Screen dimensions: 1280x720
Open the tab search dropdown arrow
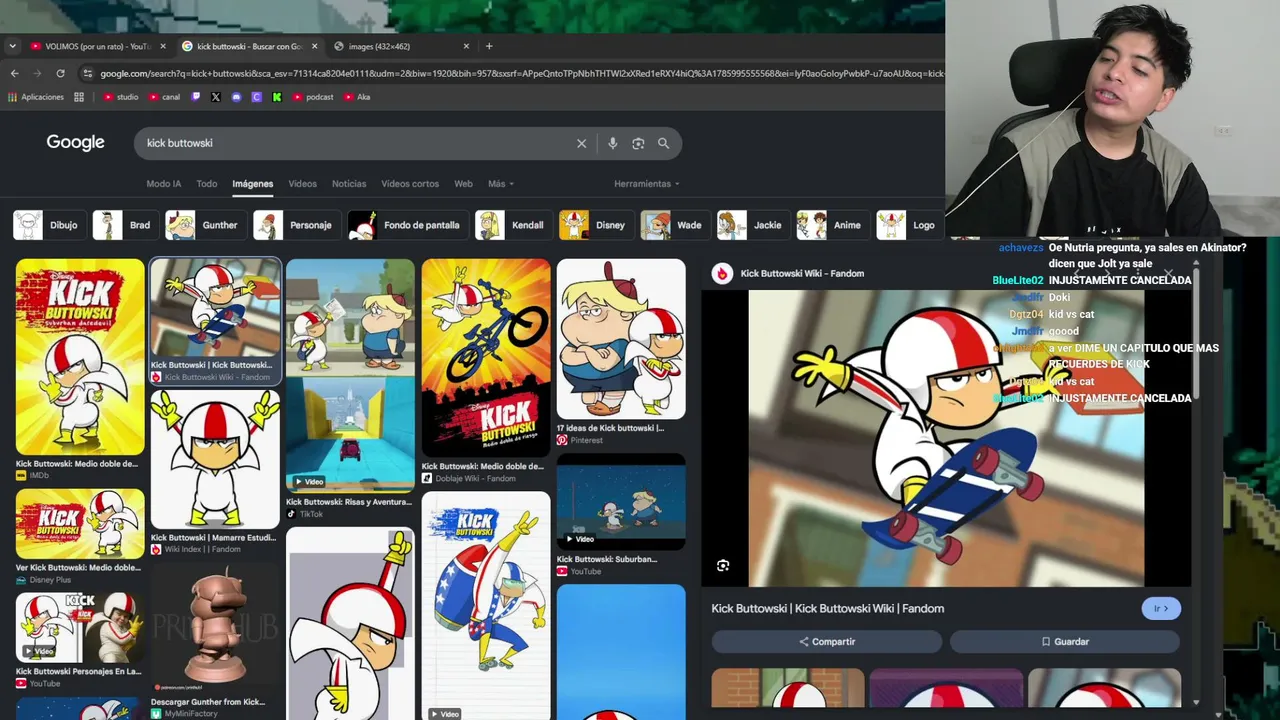pos(12,46)
